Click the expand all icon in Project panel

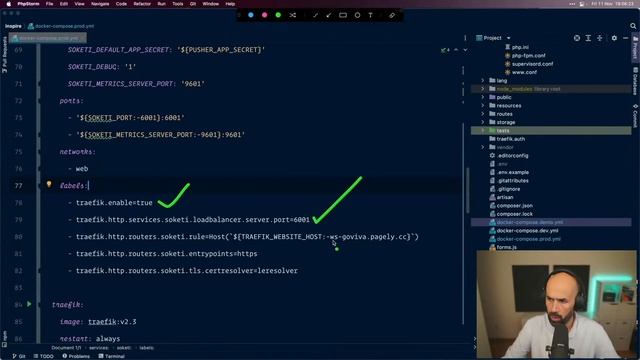(588, 38)
